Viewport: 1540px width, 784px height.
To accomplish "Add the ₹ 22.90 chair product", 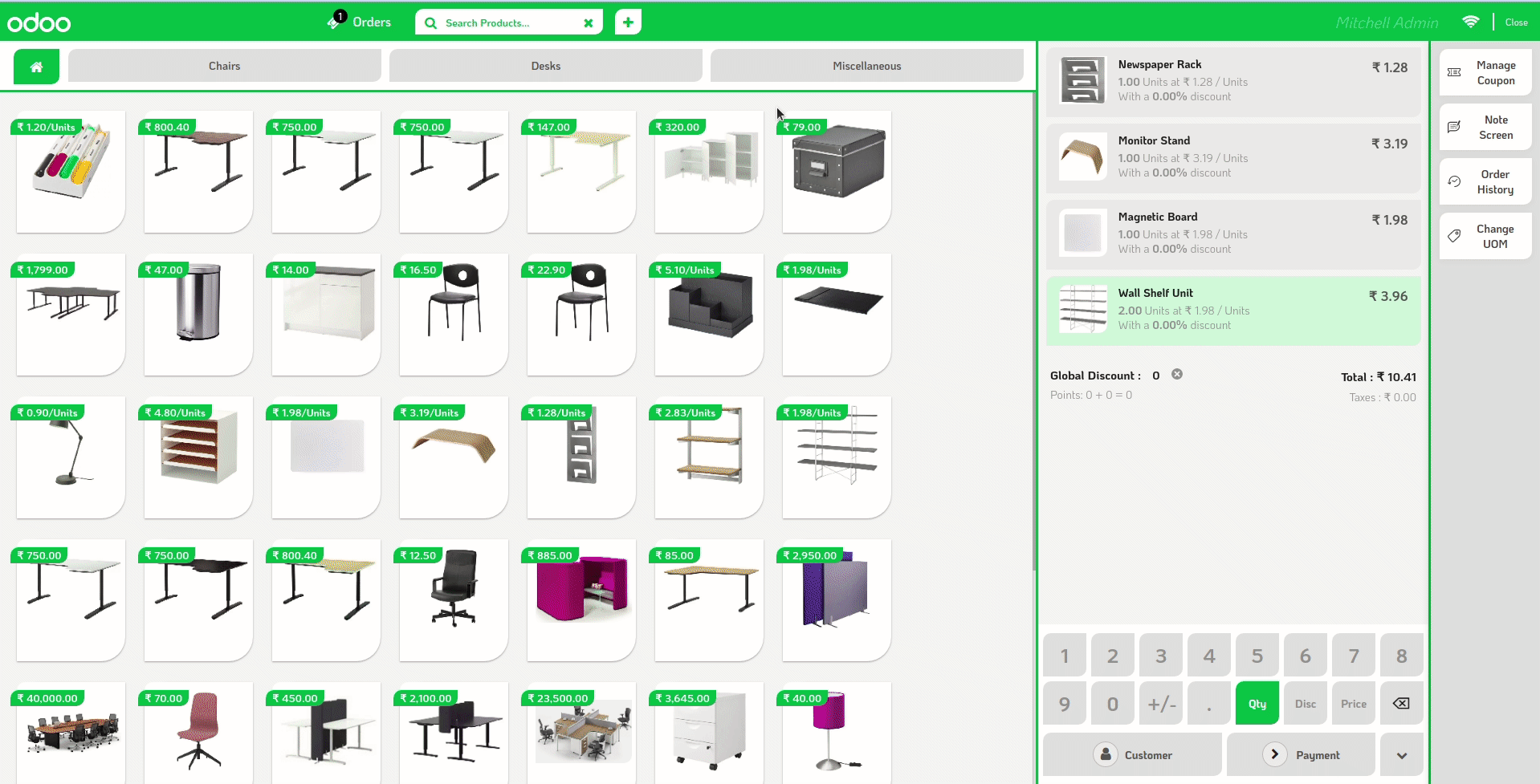I will coord(581,315).
